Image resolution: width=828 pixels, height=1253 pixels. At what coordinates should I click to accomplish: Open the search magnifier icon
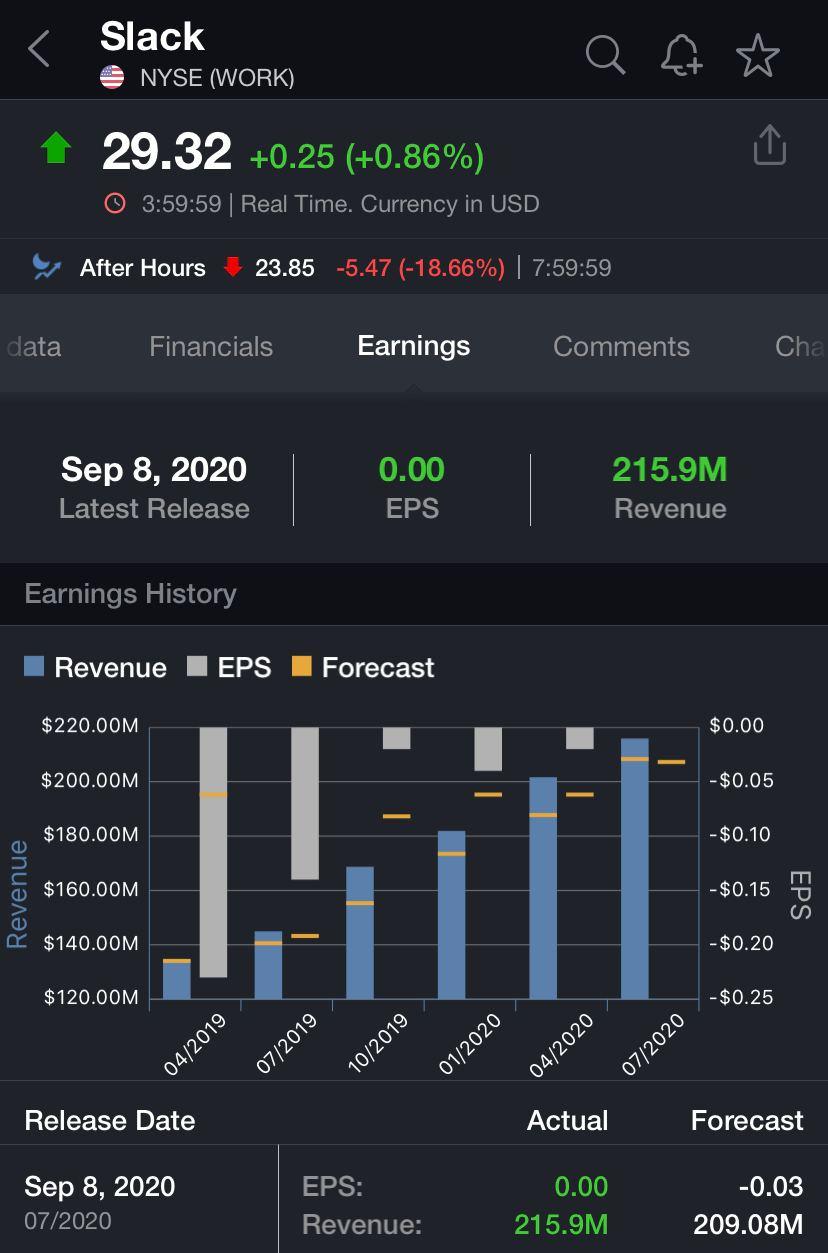point(605,54)
